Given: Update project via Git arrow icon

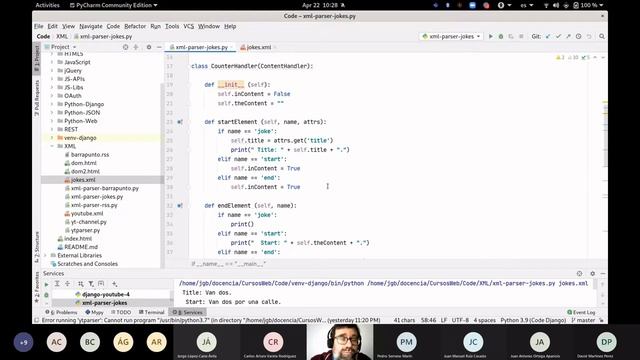Looking at the screenshot, I should click(x=548, y=36).
